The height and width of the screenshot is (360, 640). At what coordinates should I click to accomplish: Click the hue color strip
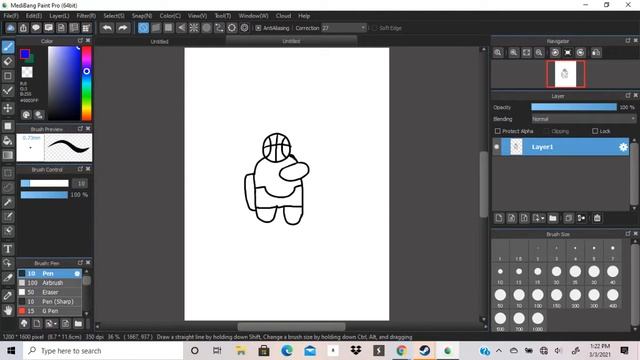(87, 83)
